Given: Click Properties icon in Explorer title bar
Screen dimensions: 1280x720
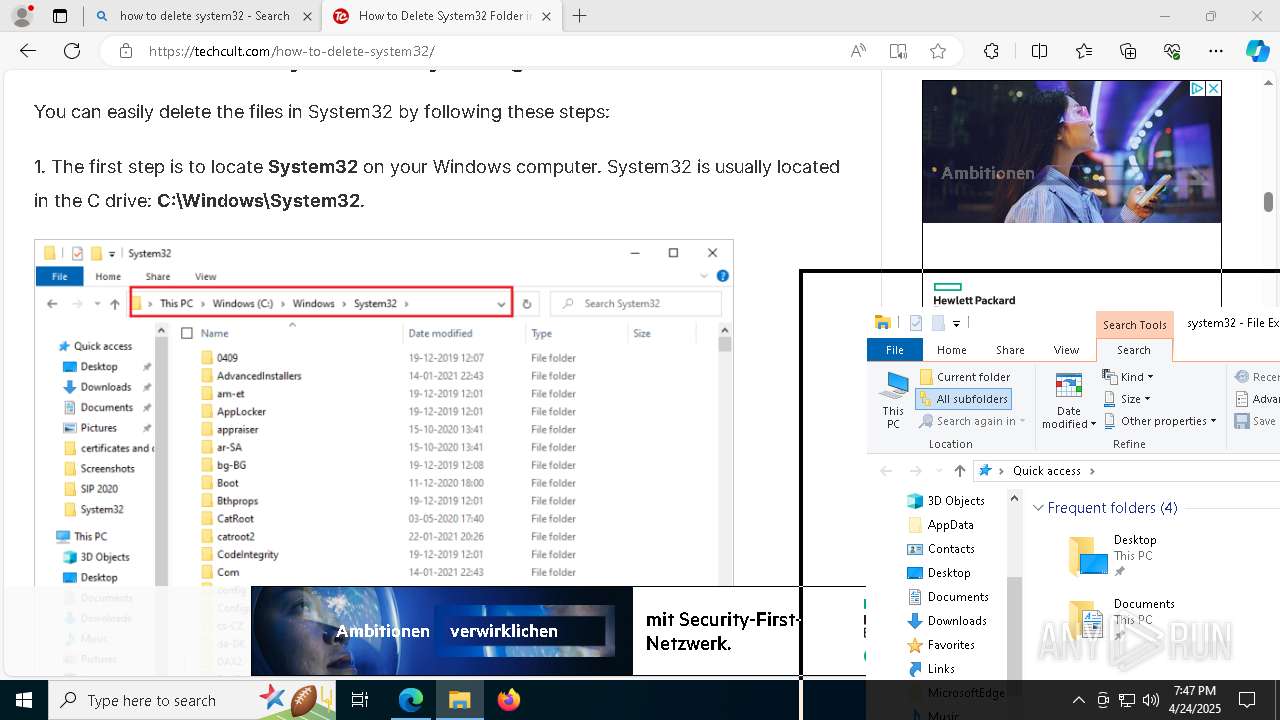Looking at the screenshot, I should coord(915,323).
